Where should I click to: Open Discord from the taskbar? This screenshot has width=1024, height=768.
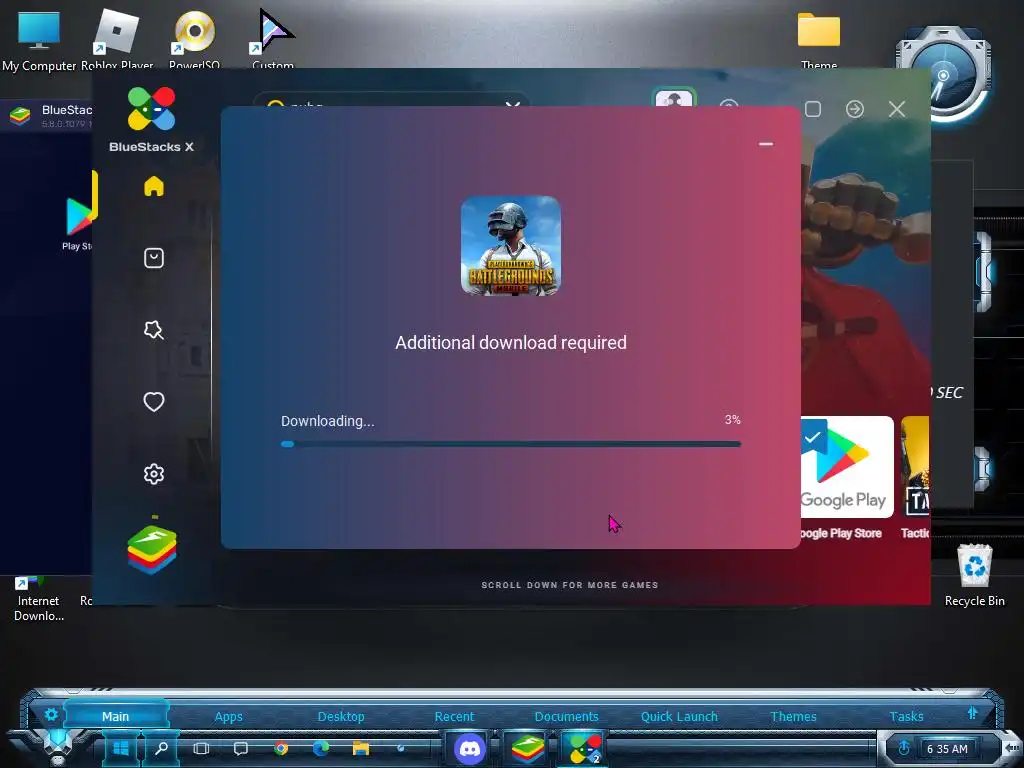[x=470, y=748]
